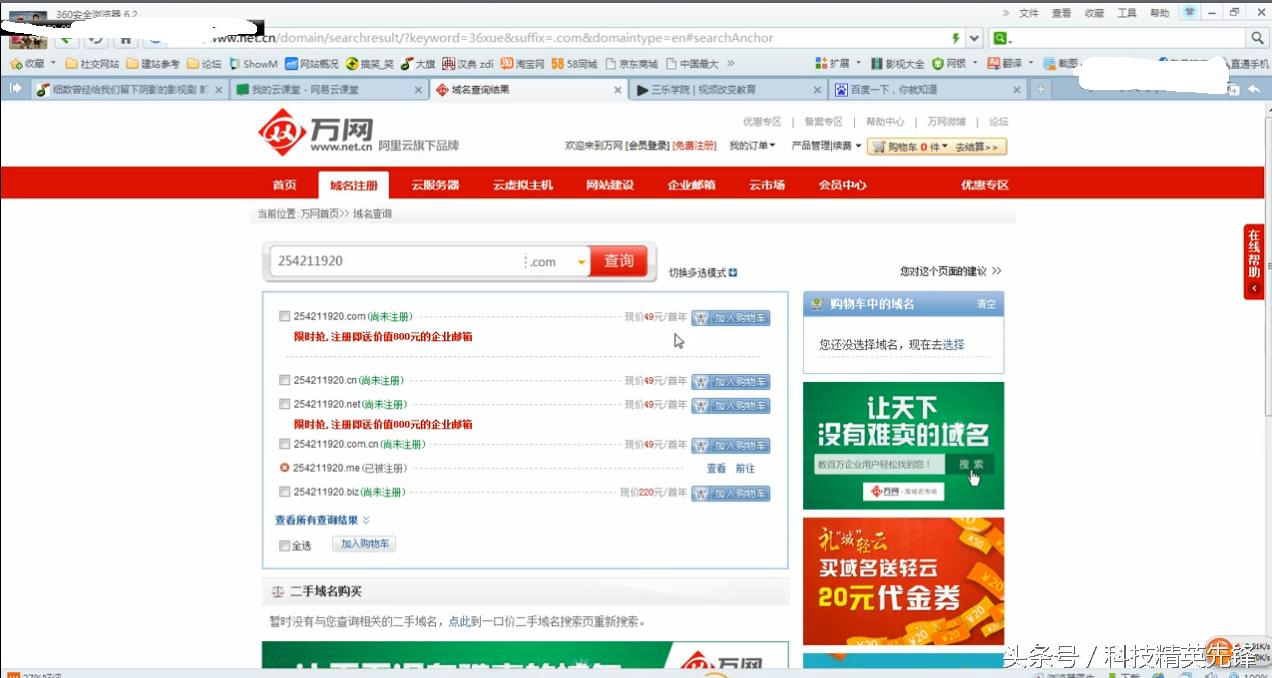The width and height of the screenshot is (1272, 678).
Task: Check the 254211920.net domain checkbox
Action: (284, 405)
